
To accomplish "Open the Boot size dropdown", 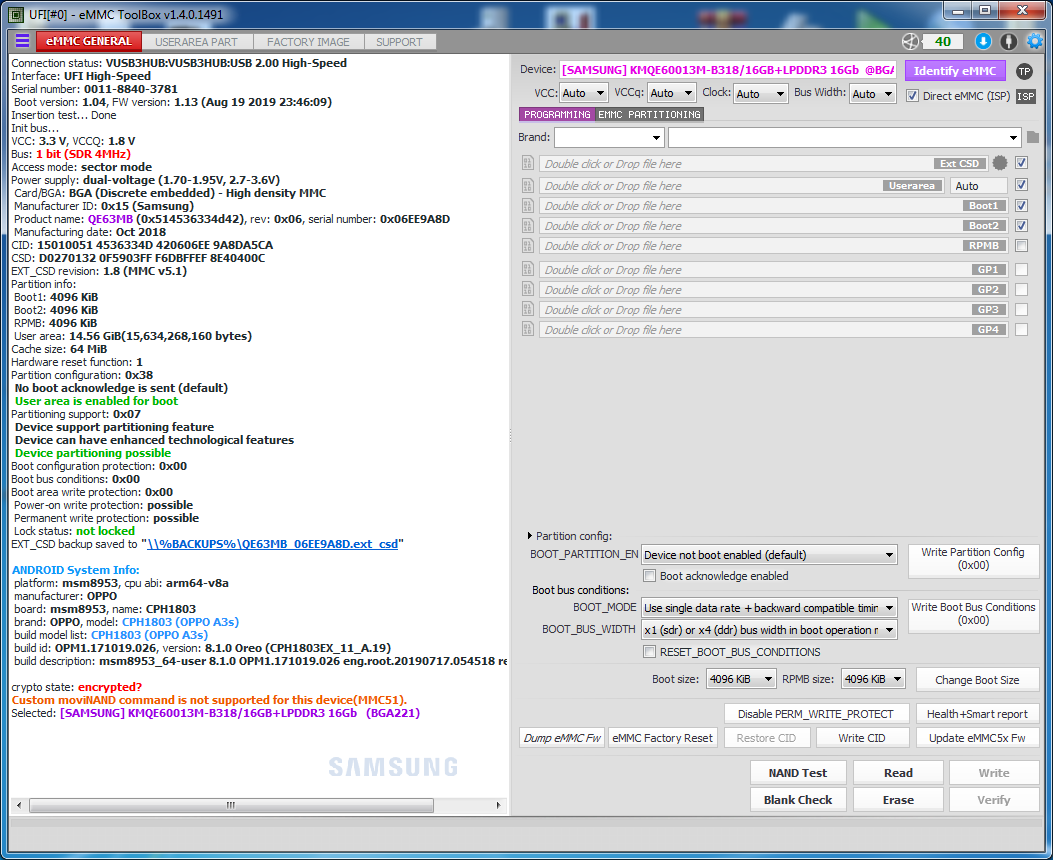I will pyautogui.click(x=741, y=679).
